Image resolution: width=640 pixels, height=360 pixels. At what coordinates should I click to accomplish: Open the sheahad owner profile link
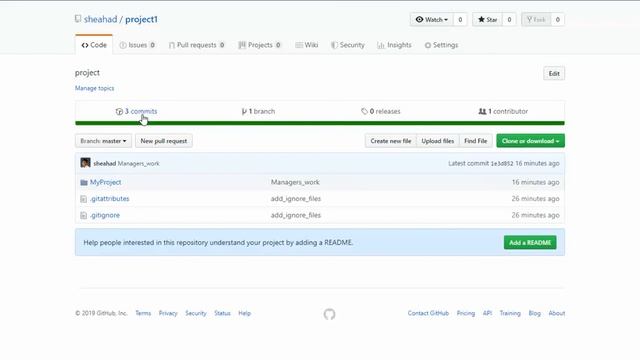[x=100, y=19]
